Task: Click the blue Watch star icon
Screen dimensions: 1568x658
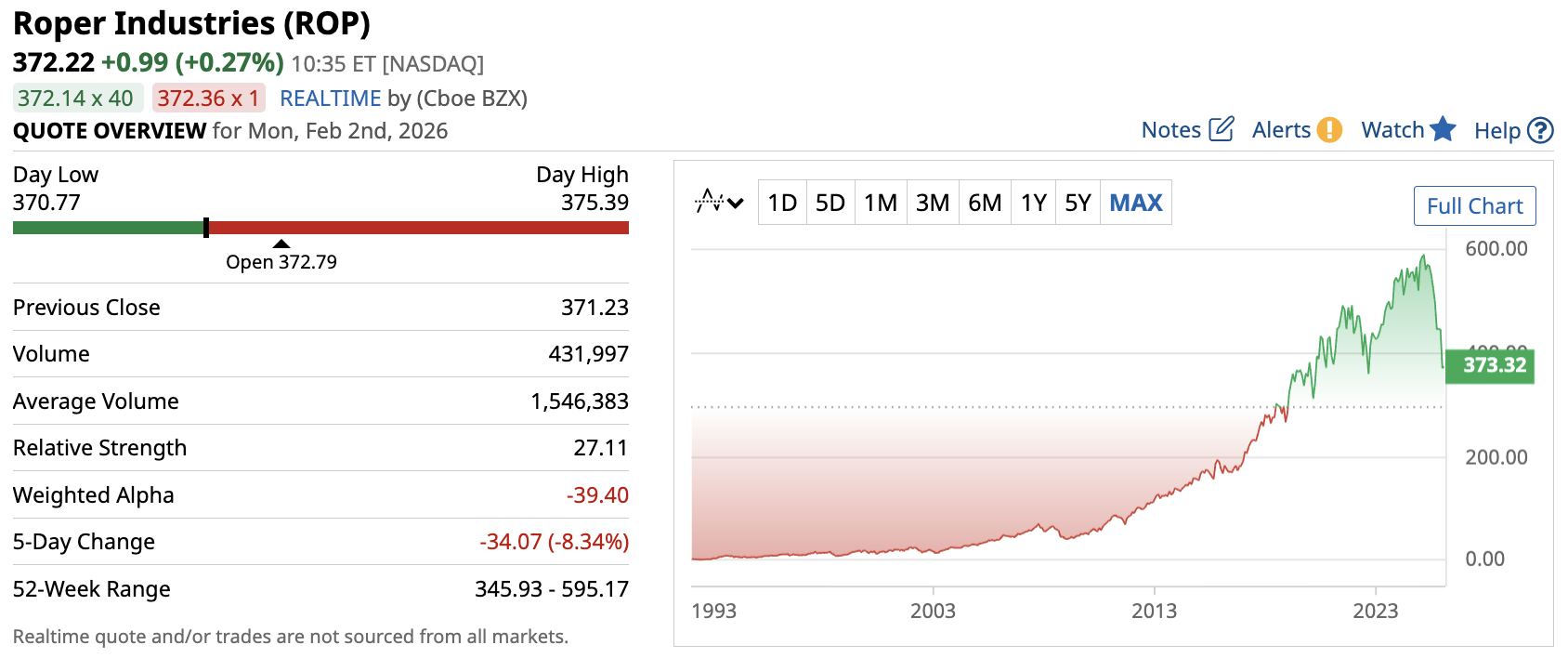Action: pyautogui.click(x=1443, y=129)
